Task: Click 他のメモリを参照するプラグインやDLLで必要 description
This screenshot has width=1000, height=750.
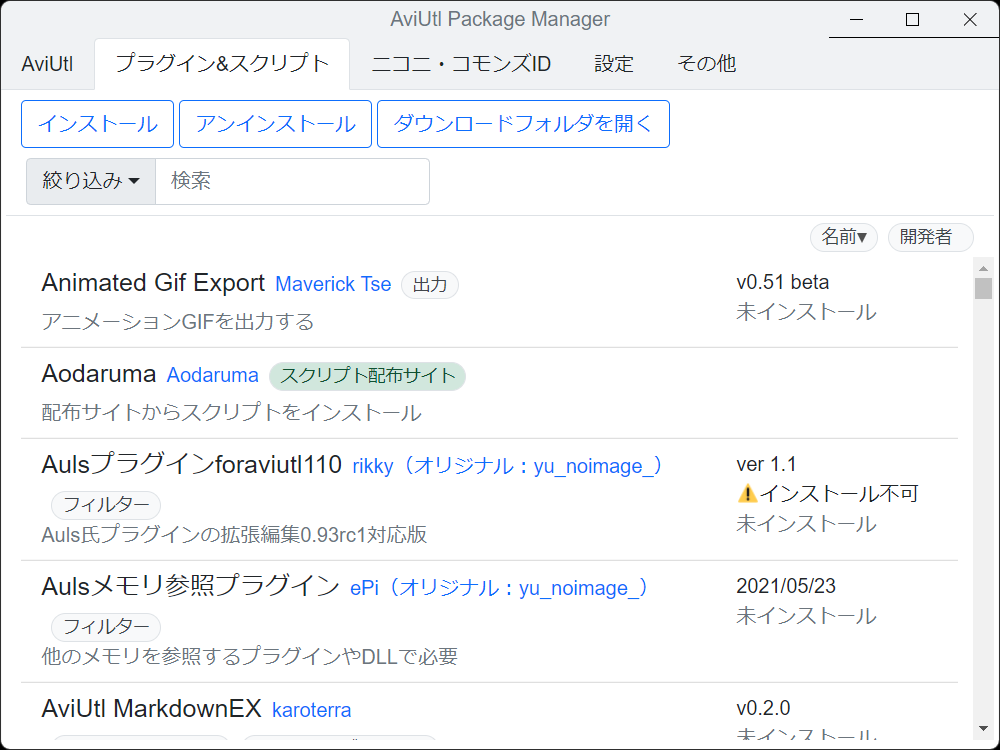Action: click(249, 657)
